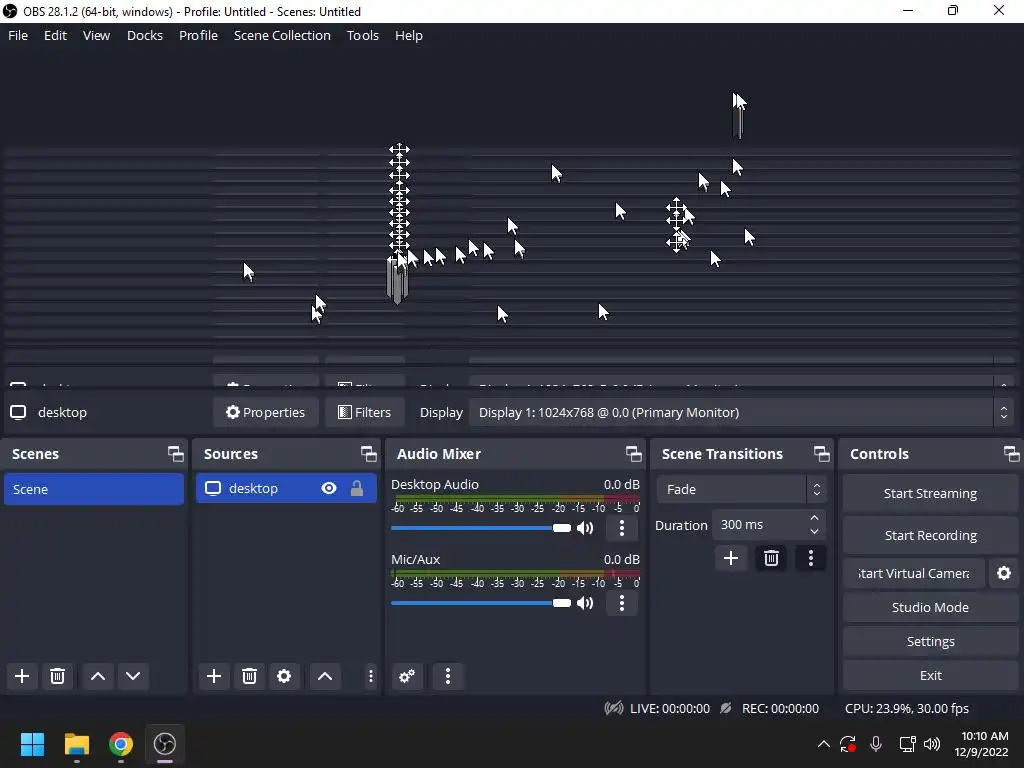This screenshot has height=768, width=1024.
Task: Open the View menu
Action: pos(96,35)
